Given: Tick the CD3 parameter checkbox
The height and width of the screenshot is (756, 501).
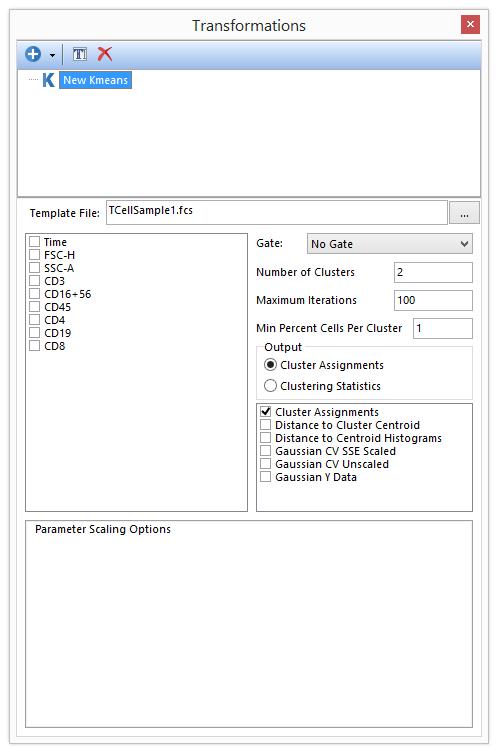Looking at the screenshot, I should (34, 281).
